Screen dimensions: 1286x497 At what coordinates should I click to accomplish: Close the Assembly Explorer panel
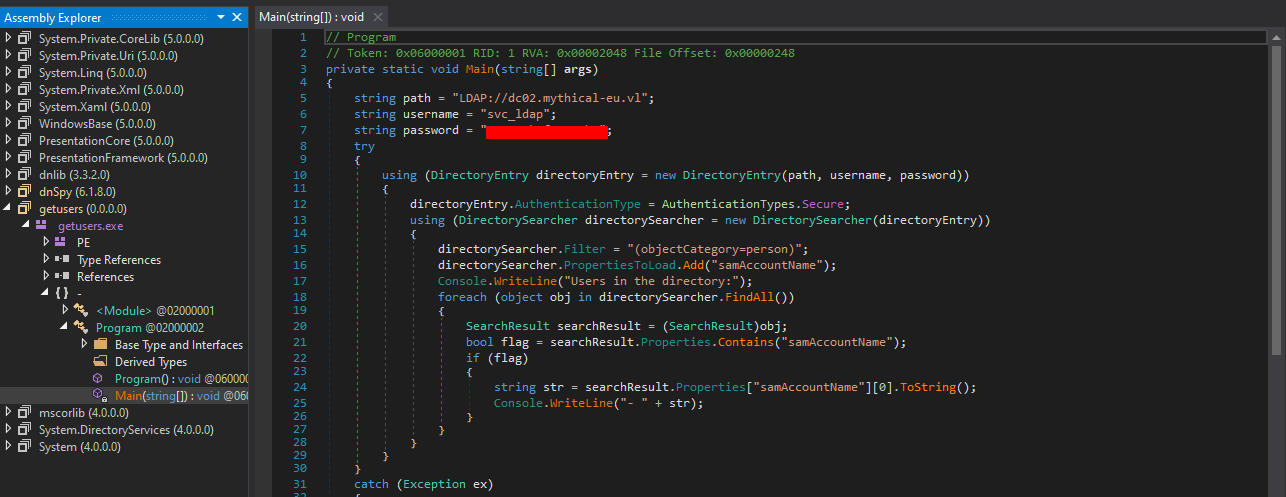pyautogui.click(x=237, y=17)
